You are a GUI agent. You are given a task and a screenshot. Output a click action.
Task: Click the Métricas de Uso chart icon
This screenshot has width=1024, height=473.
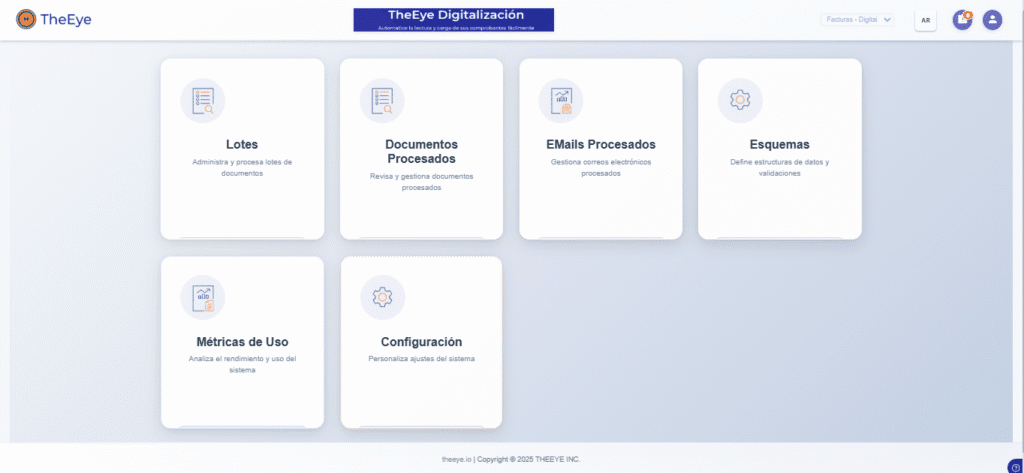203,297
